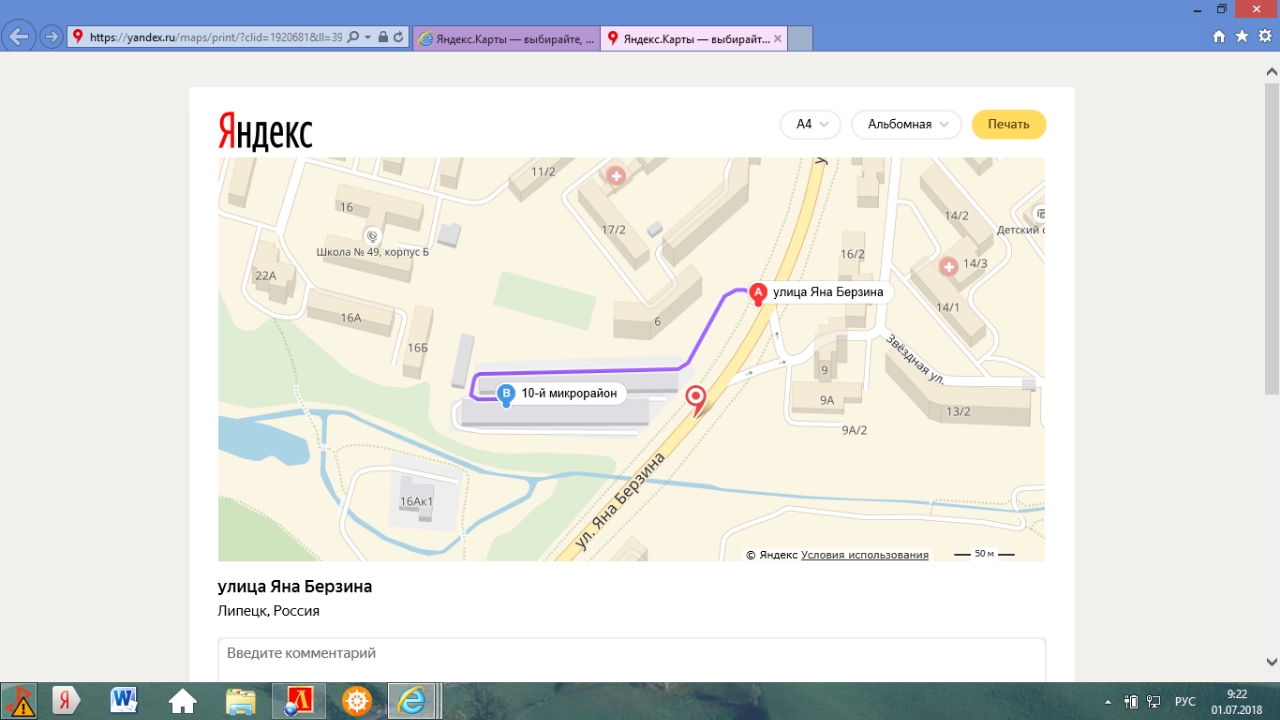
Task: Open the address bar autocomplete dropdown arrow
Action: (x=368, y=37)
